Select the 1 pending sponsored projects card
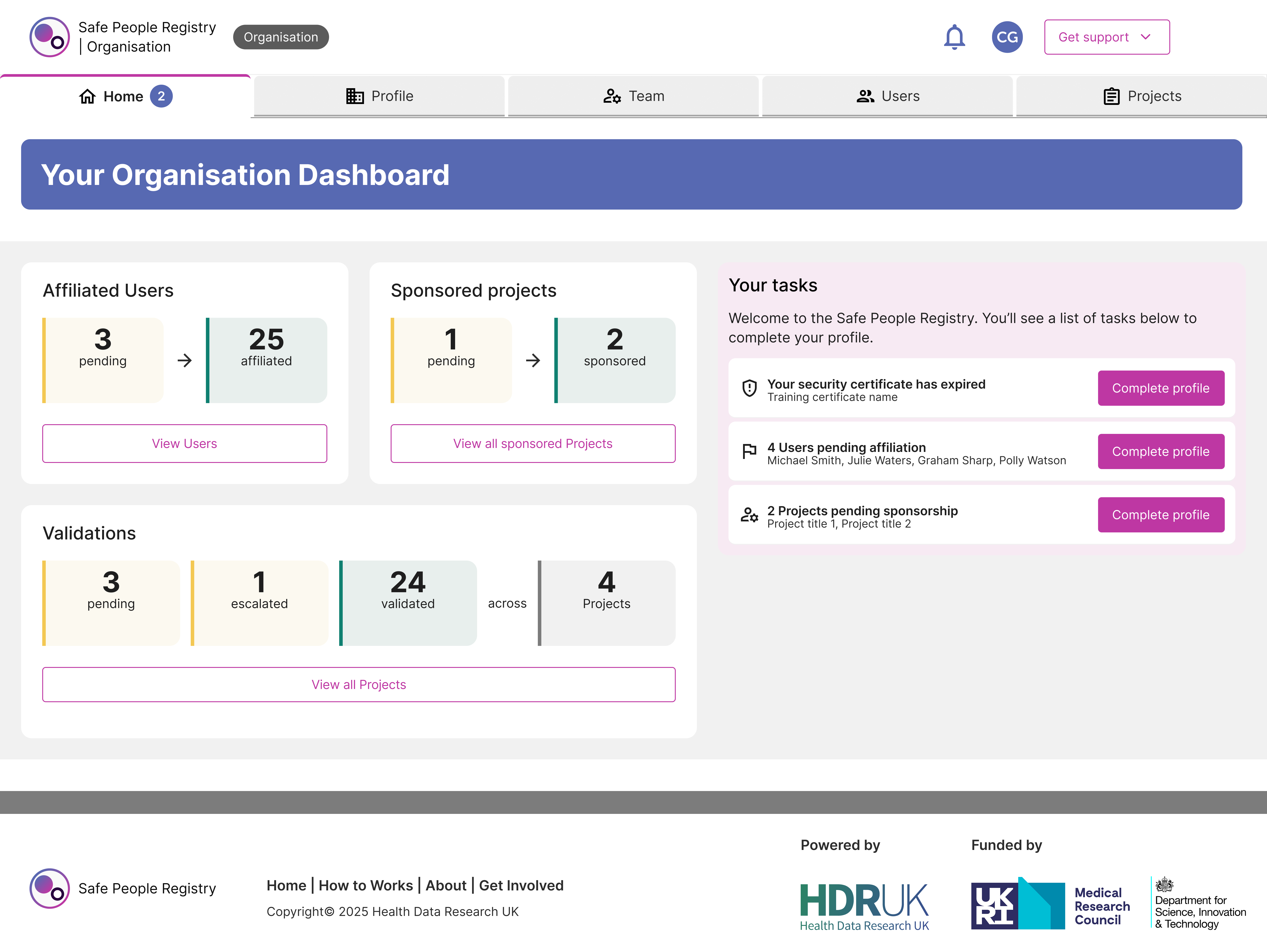Screen dimensions: 1267x952 (x=451, y=360)
